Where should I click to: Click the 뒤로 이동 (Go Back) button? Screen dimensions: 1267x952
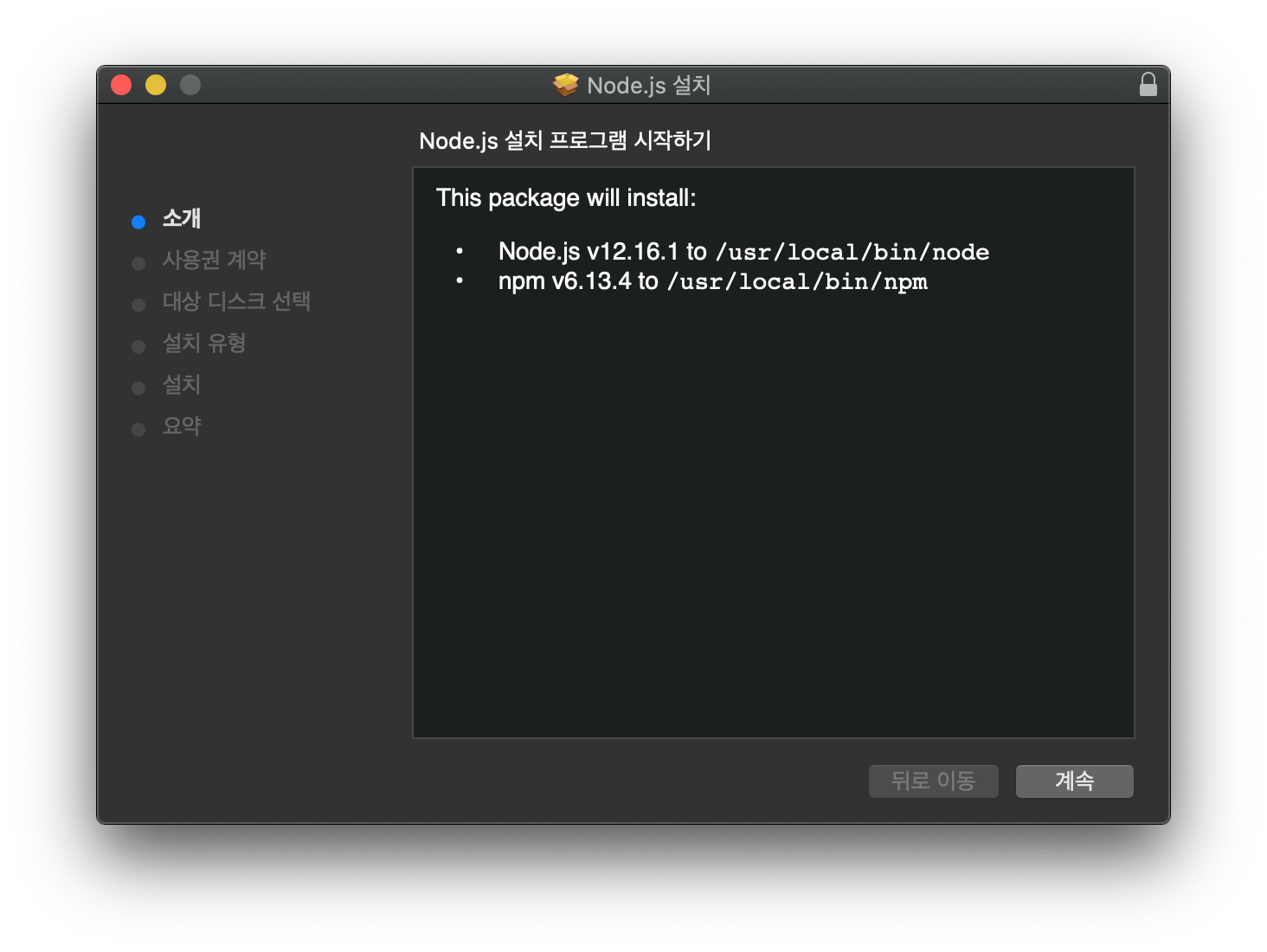click(x=933, y=781)
